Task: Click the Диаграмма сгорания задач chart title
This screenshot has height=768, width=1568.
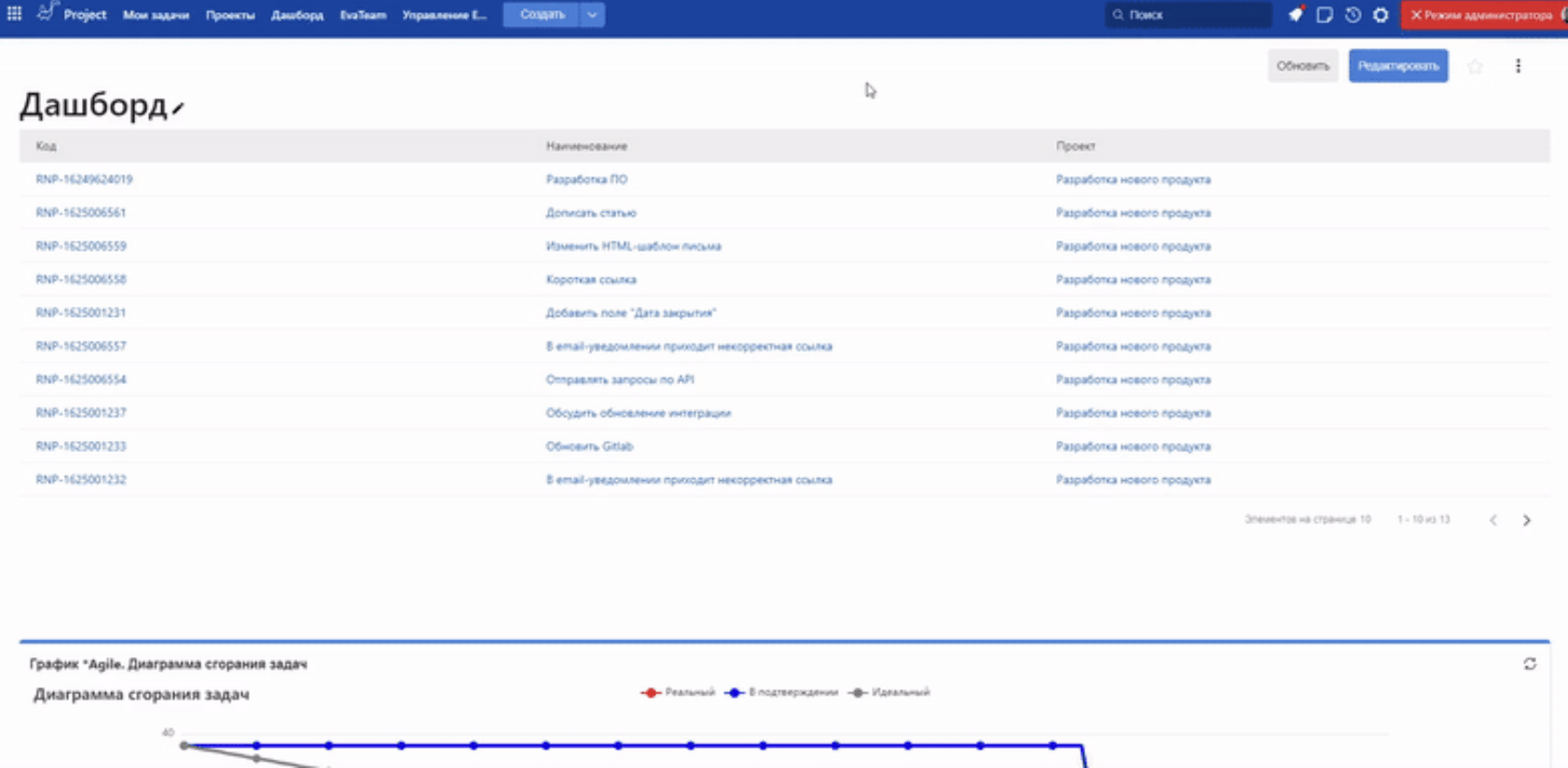Action: tap(142, 694)
